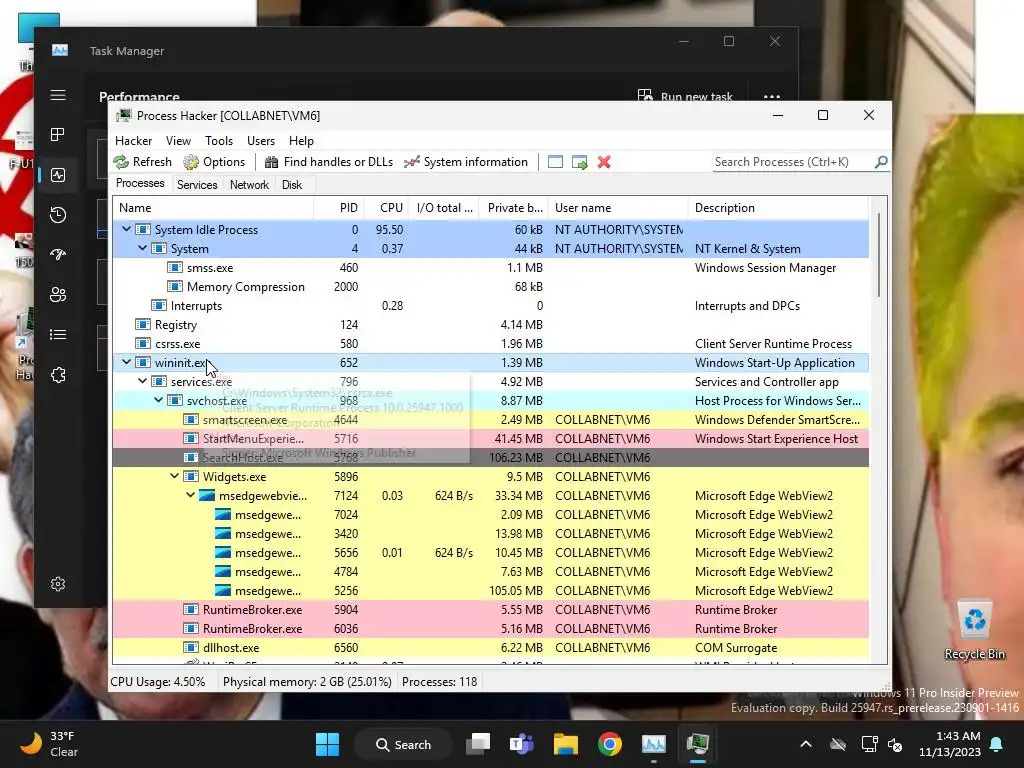
Task: Click the red X terminate icon
Action: [604, 162]
